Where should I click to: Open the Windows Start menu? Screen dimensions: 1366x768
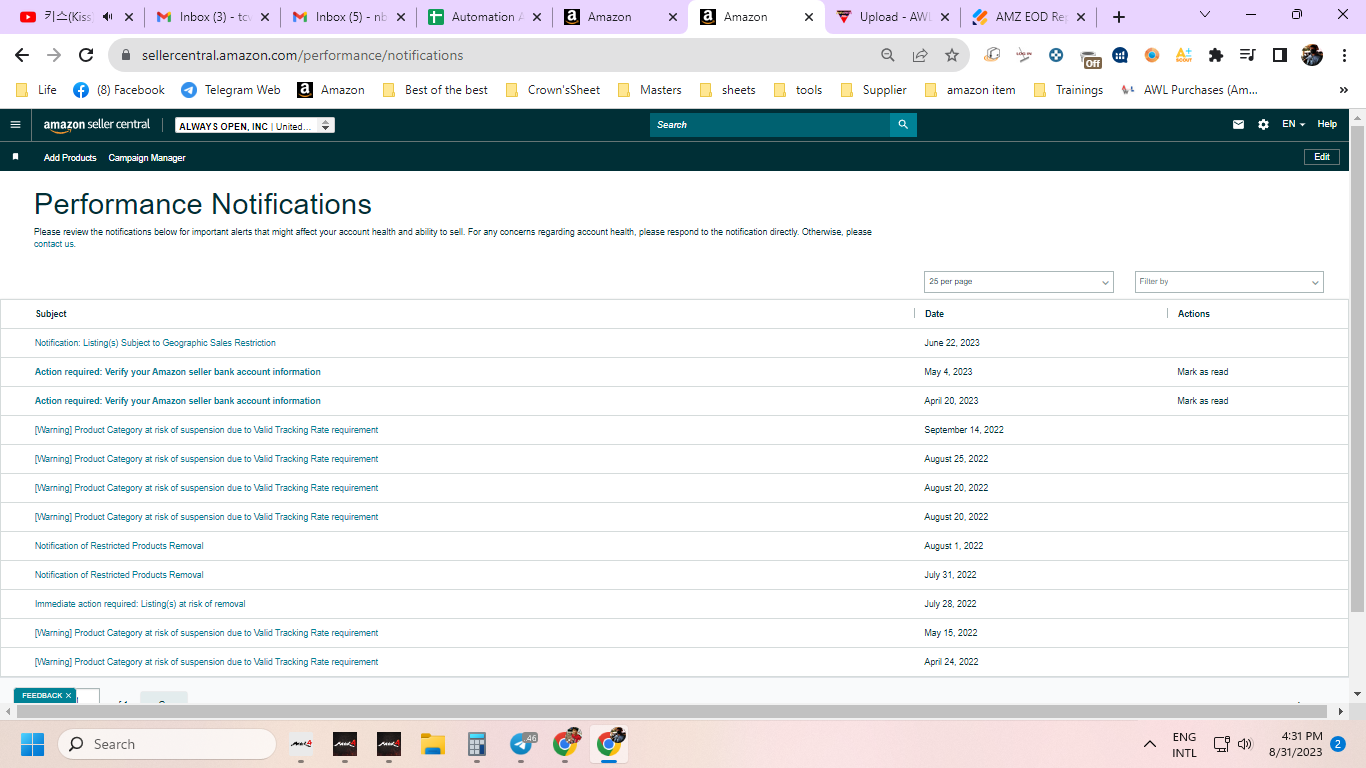(x=33, y=744)
